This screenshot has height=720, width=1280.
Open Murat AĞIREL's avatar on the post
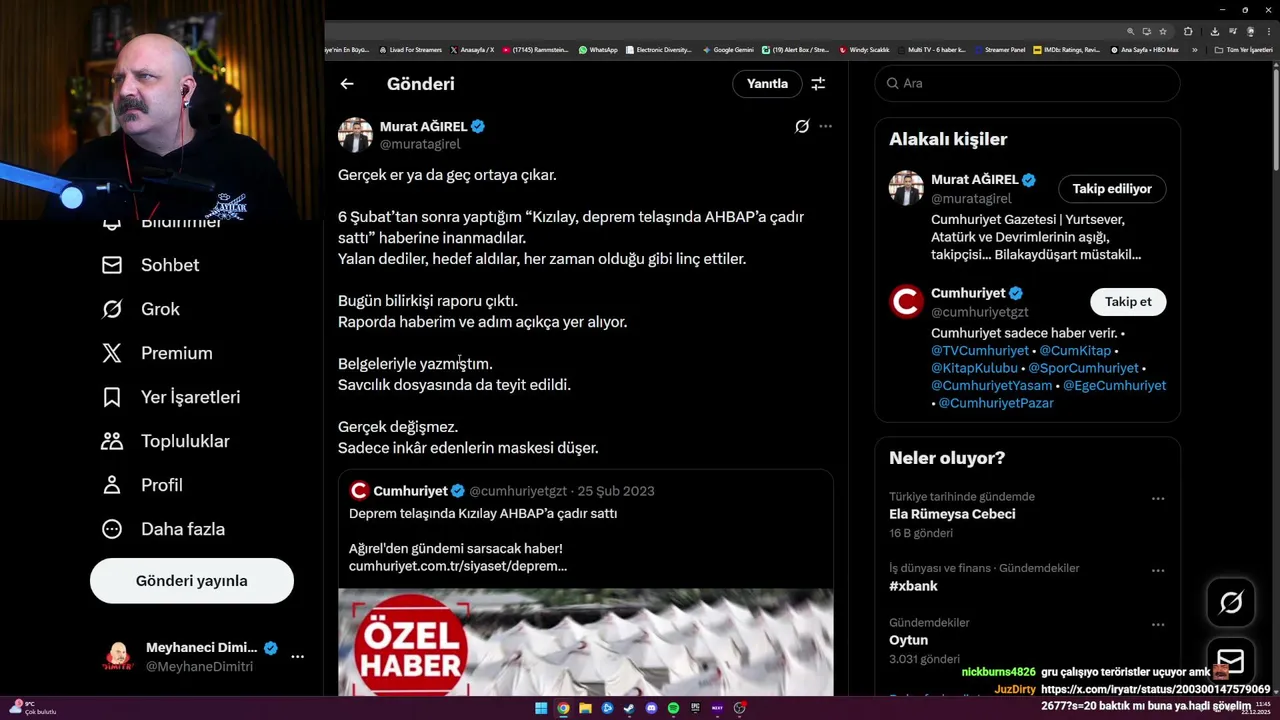(x=355, y=134)
